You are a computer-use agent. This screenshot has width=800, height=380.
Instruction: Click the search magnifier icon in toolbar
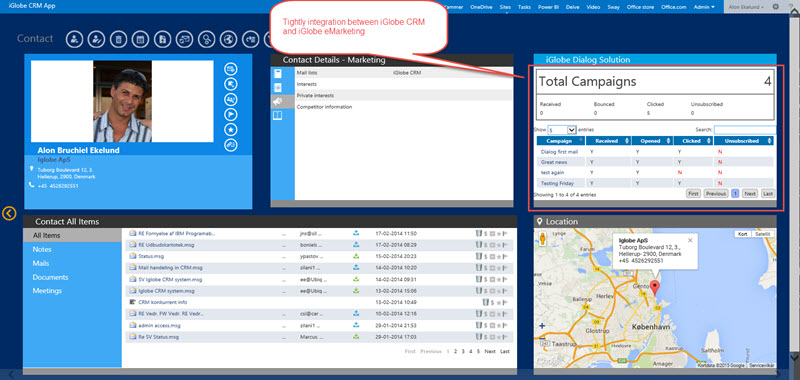(x=206, y=39)
